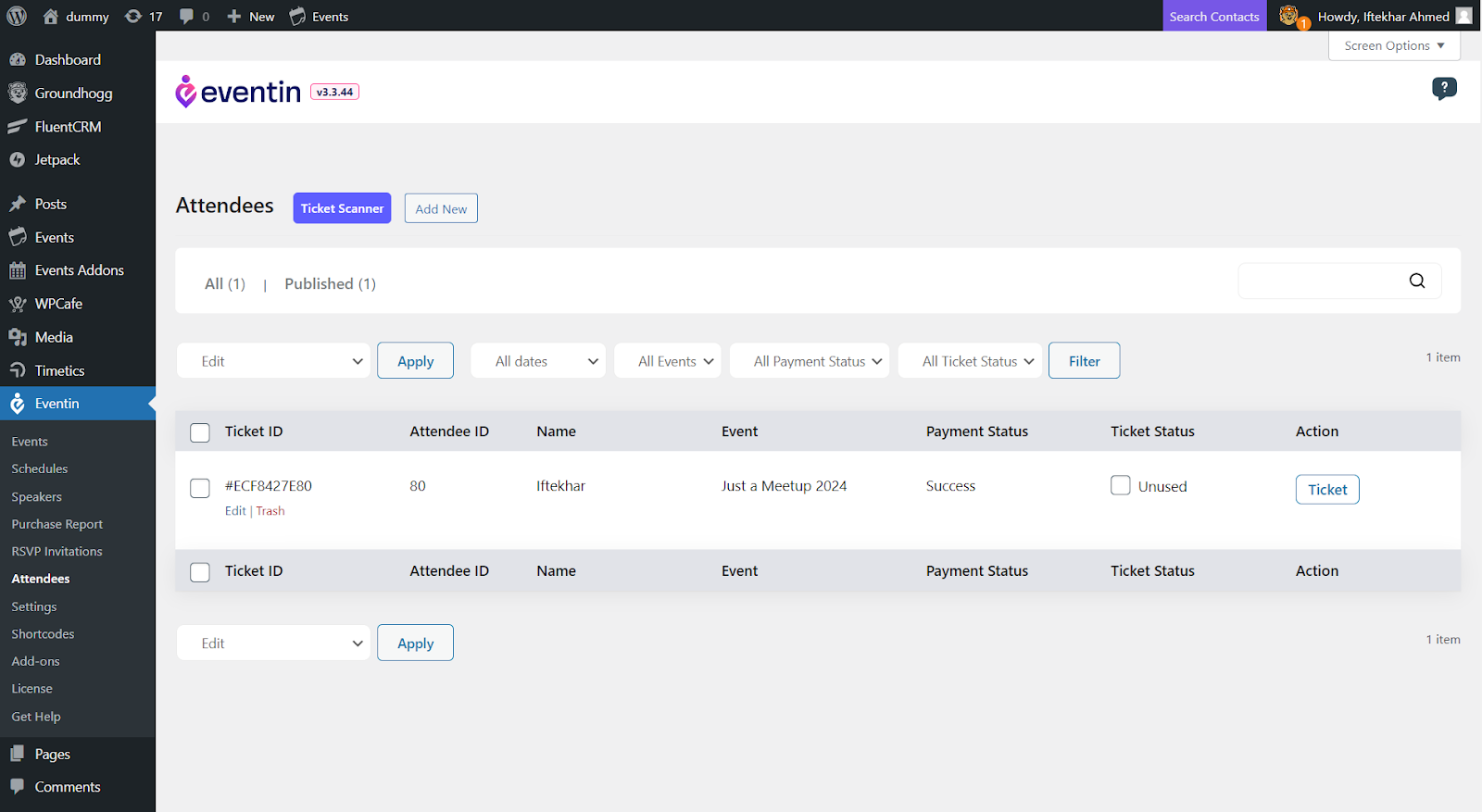The height and width of the screenshot is (812, 1482).
Task: Open the All (1) attendees filter
Action: click(x=225, y=283)
